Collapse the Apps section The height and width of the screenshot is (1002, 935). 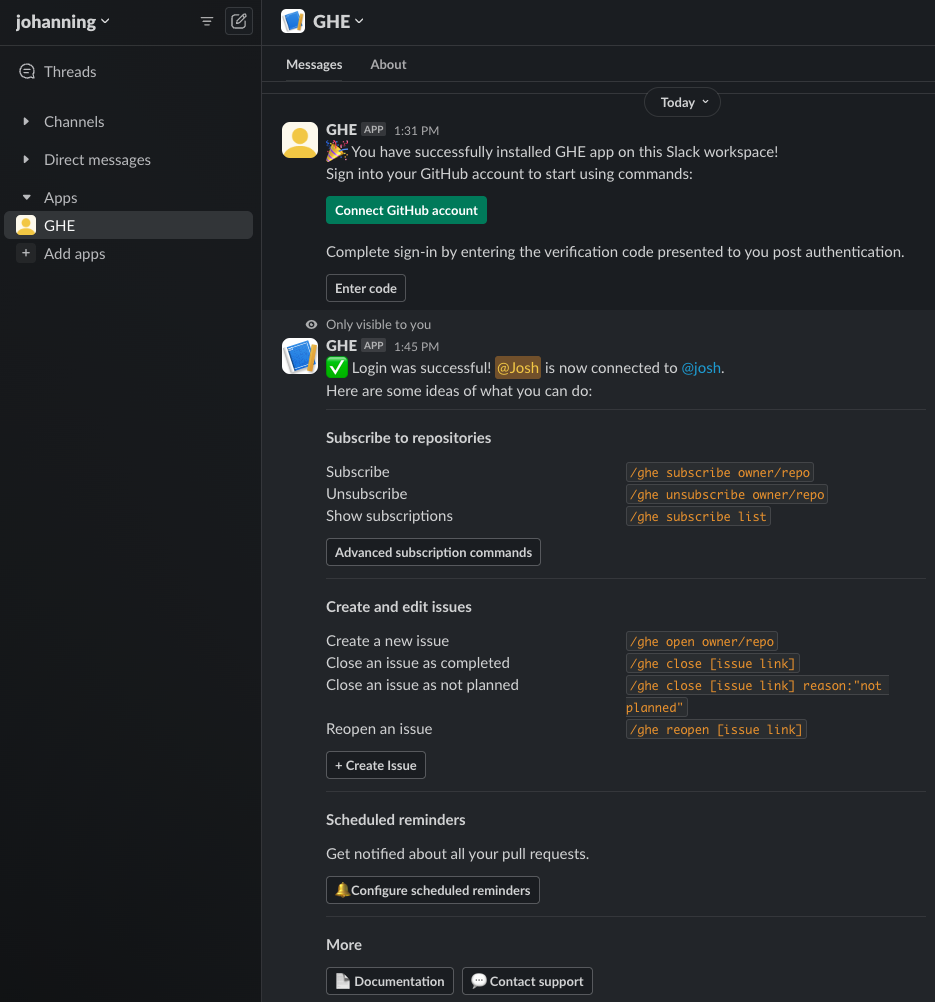tap(26, 198)
